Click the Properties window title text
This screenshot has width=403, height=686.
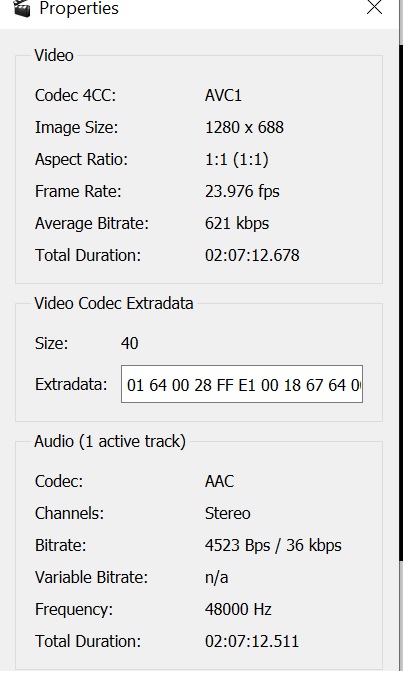[x=79, y=8]
